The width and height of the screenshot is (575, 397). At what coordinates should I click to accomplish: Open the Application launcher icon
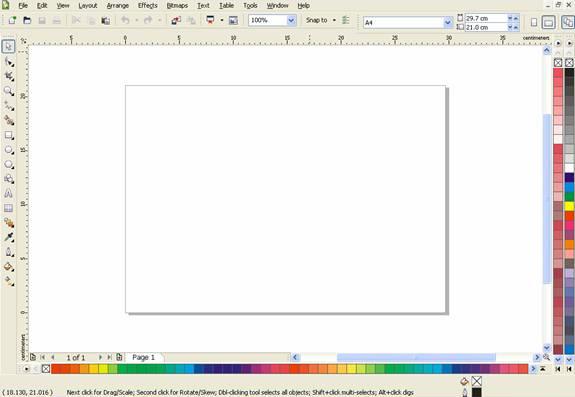click(210, 20)
